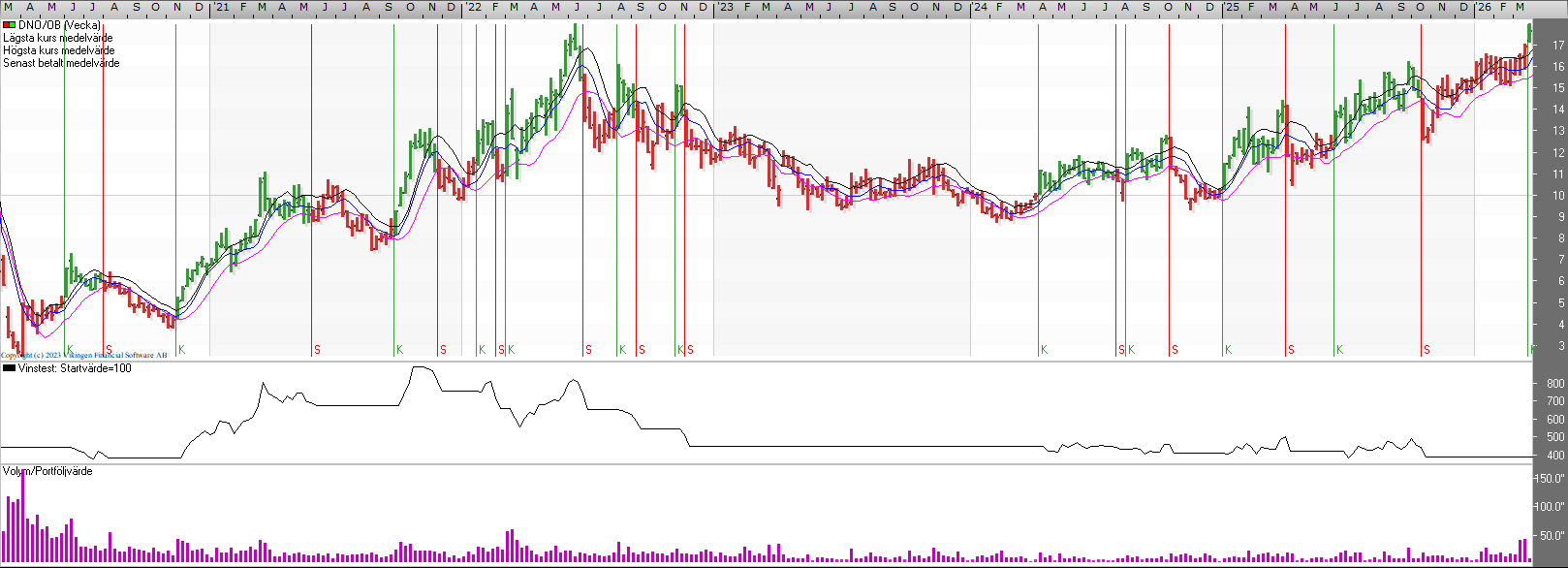Click the Volym/Portföljvärde panel title

pos(47,471)
